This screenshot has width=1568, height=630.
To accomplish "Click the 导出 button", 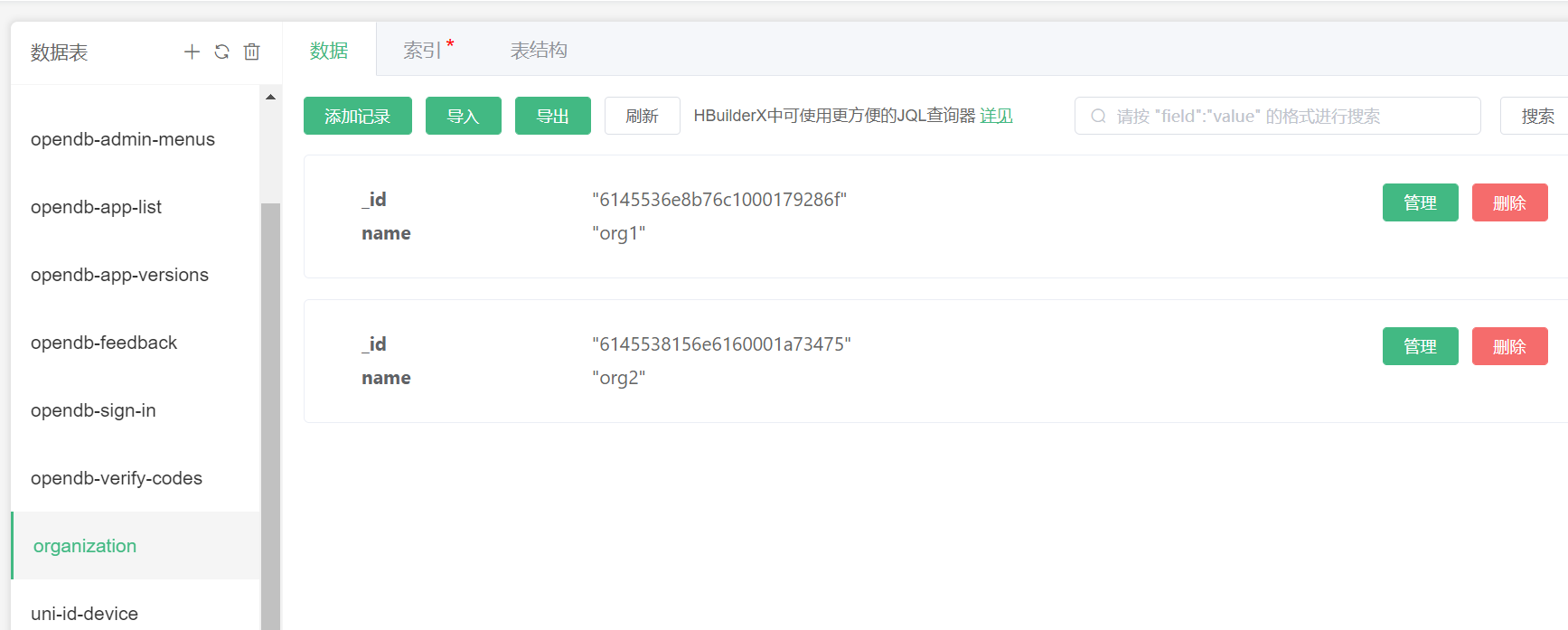I will pos(552,116).
